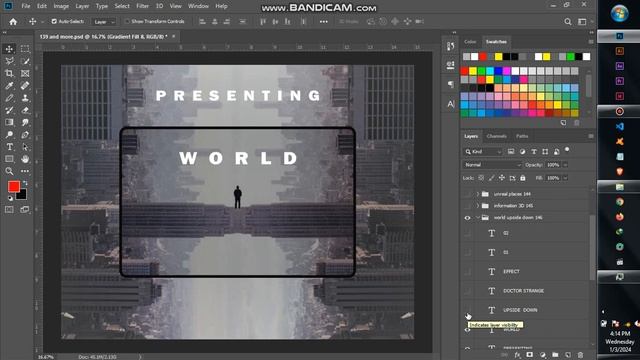
Task: Select the Crop tool
Action: (x=9, y=73)
